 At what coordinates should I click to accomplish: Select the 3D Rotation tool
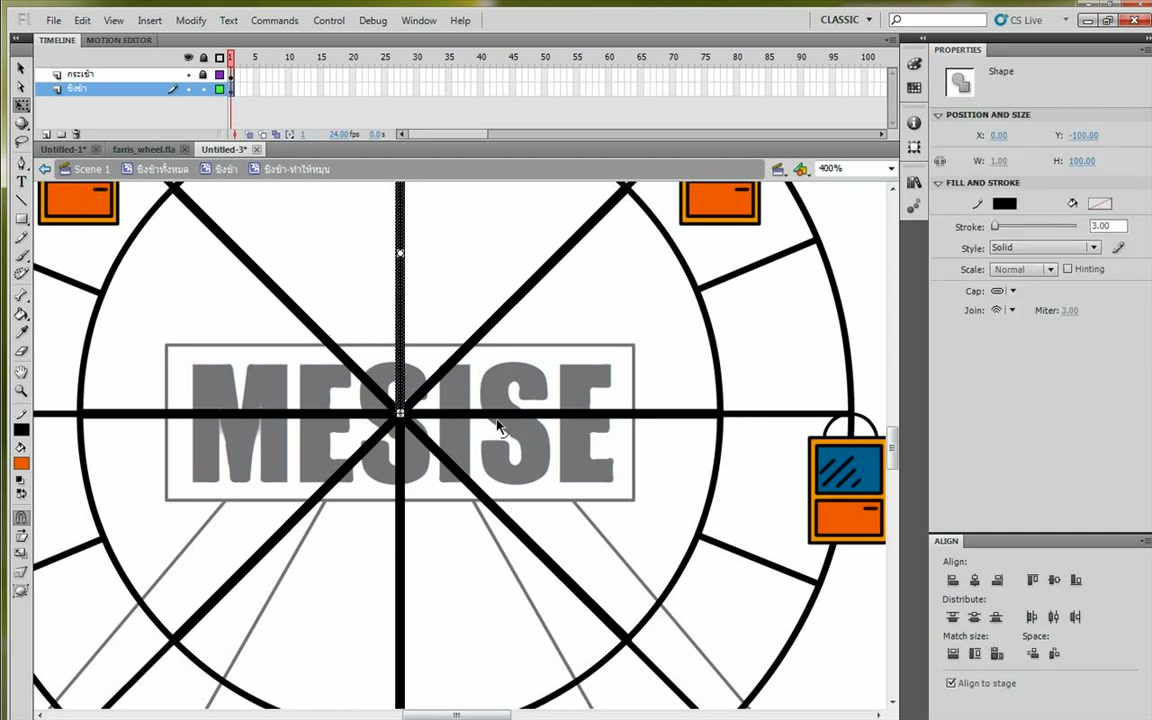[21, 123]
